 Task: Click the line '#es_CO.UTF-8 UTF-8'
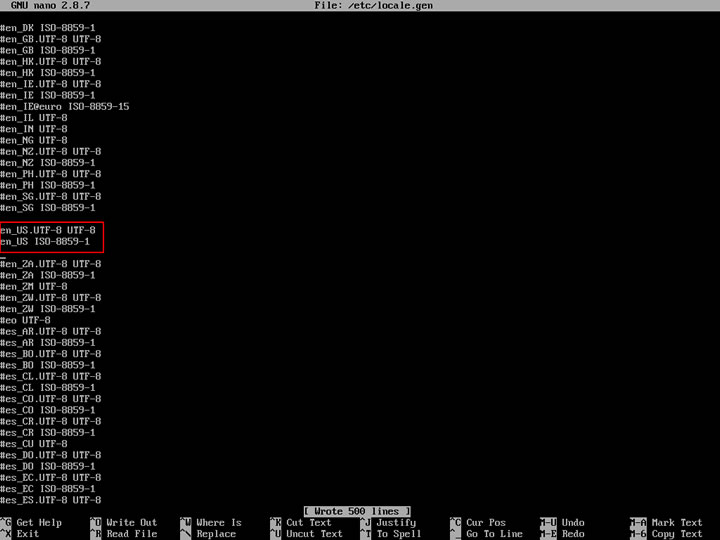pos(51,399)
